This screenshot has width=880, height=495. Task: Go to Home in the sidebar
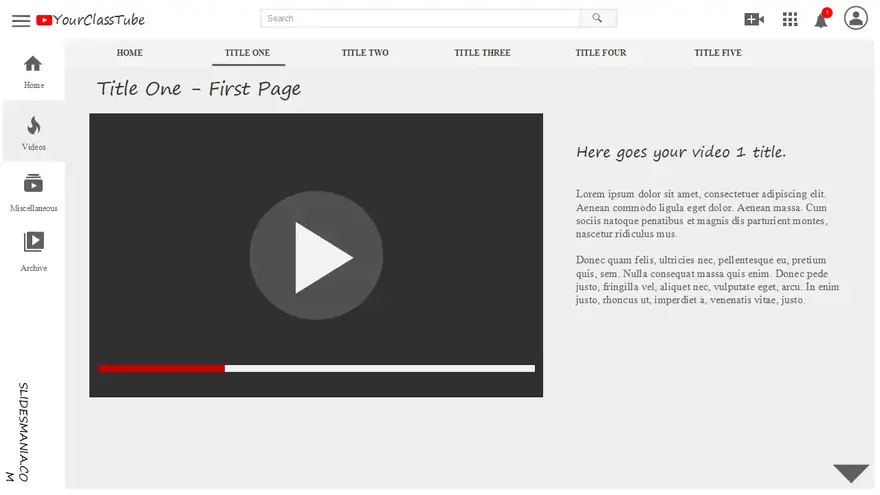click(x=33, y=72)
